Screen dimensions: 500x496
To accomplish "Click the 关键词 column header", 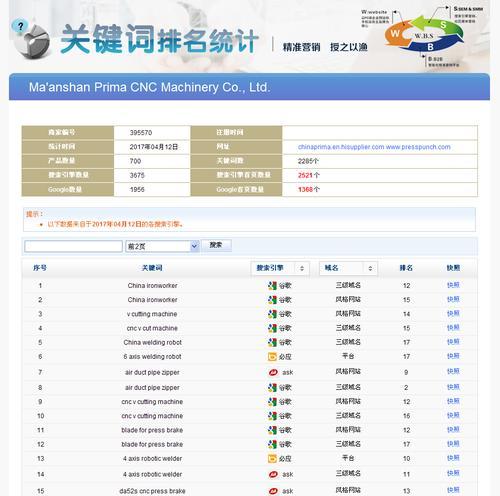I will point(152,268).
